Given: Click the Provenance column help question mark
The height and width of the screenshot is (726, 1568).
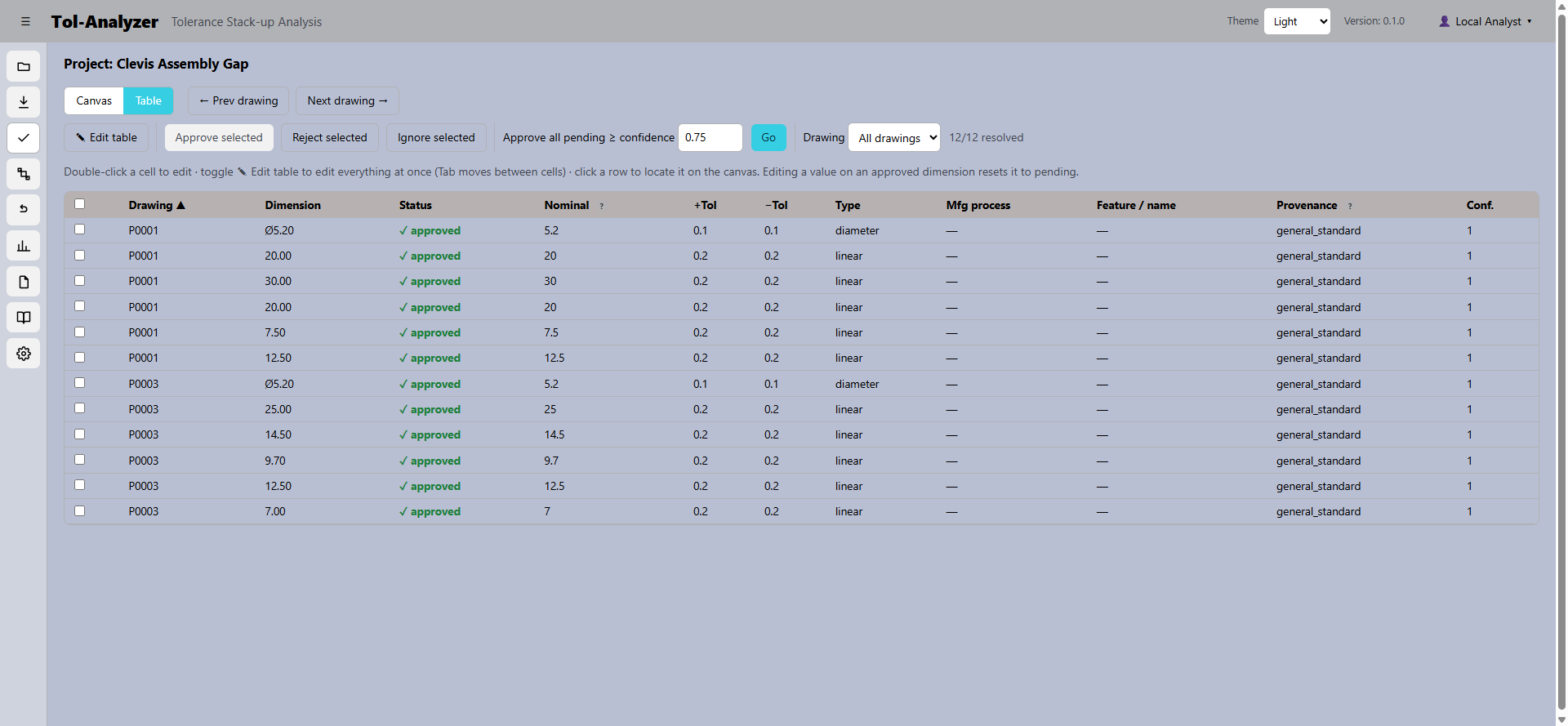Looking at the screenshot, I should pos(1350,206).
